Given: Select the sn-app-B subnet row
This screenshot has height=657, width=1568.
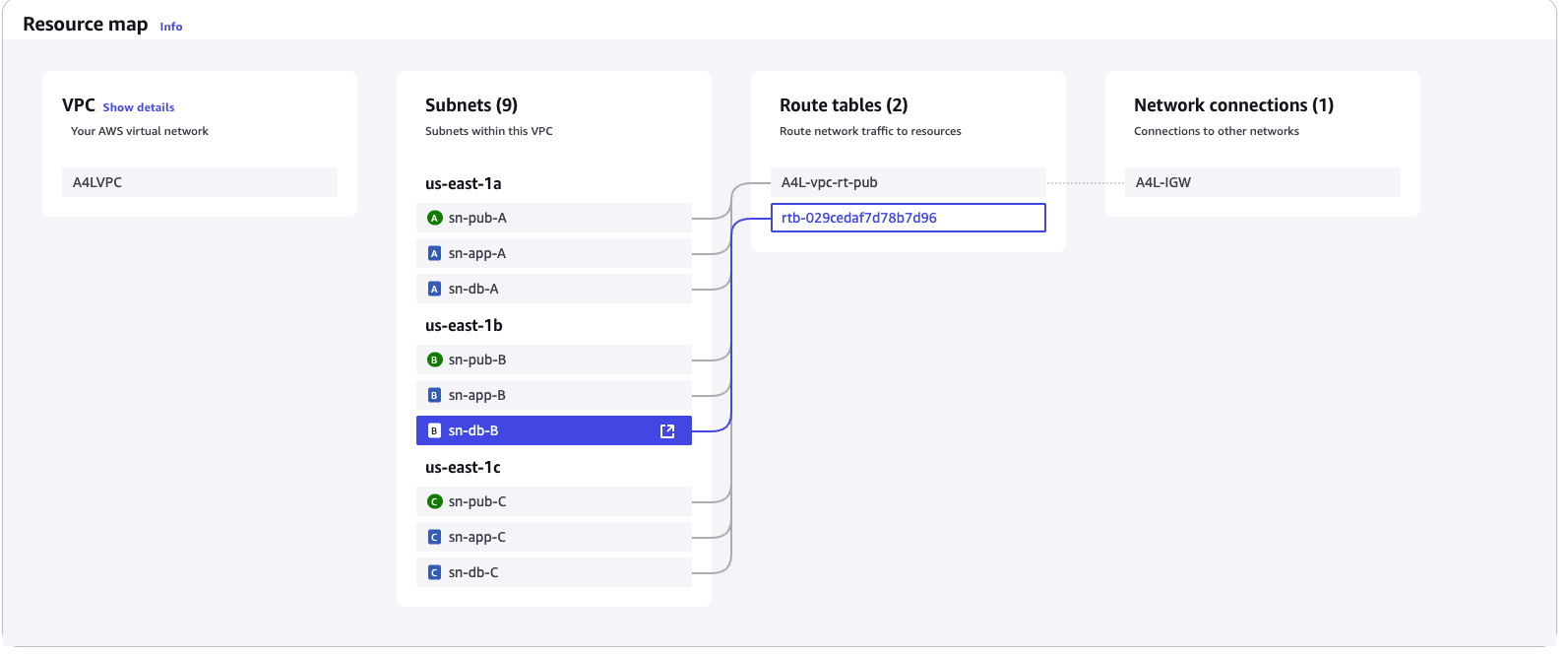Looking at the screenshot, I should tap(554, 395).
